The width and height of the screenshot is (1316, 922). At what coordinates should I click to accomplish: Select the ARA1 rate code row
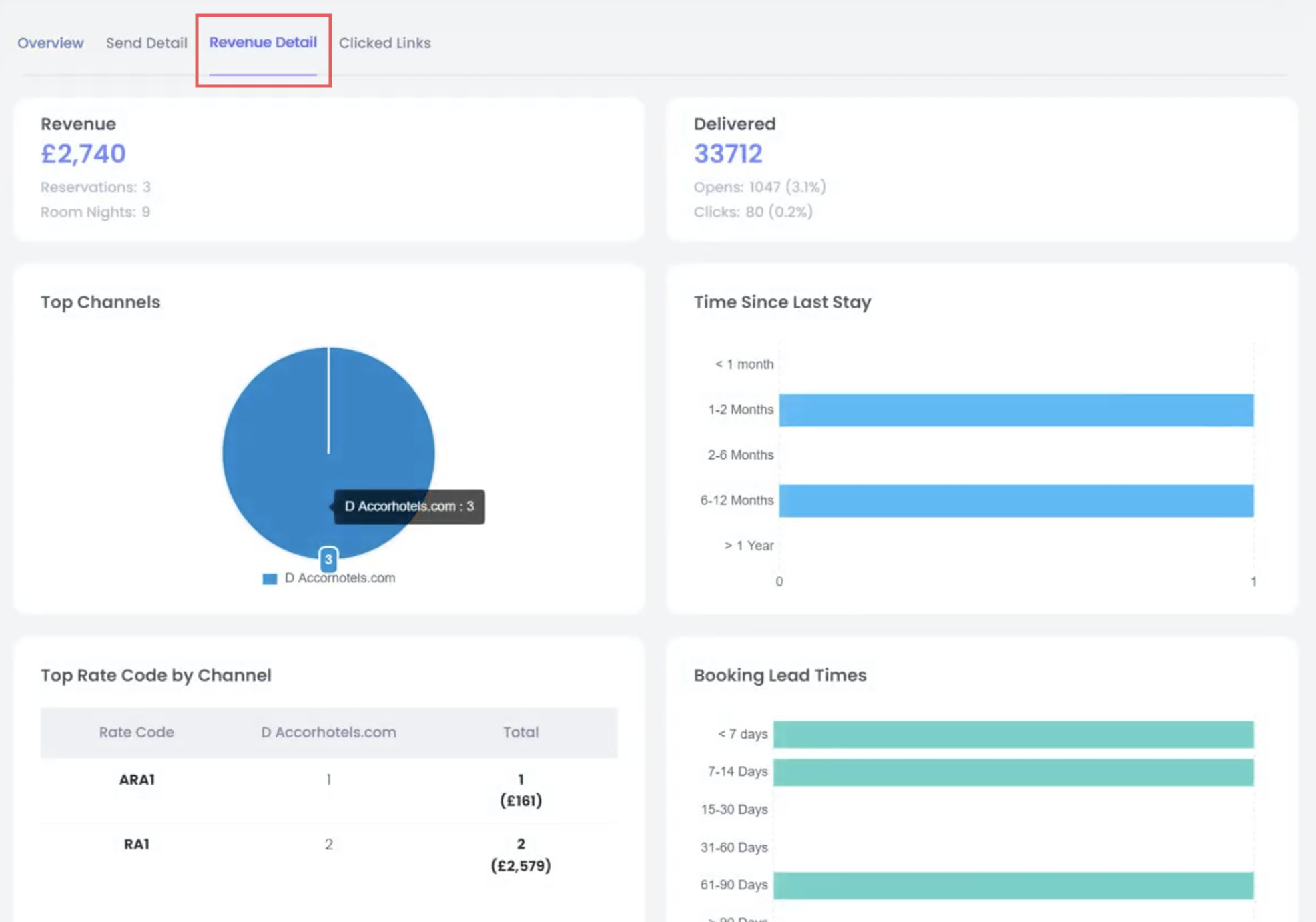coord(137,779)
